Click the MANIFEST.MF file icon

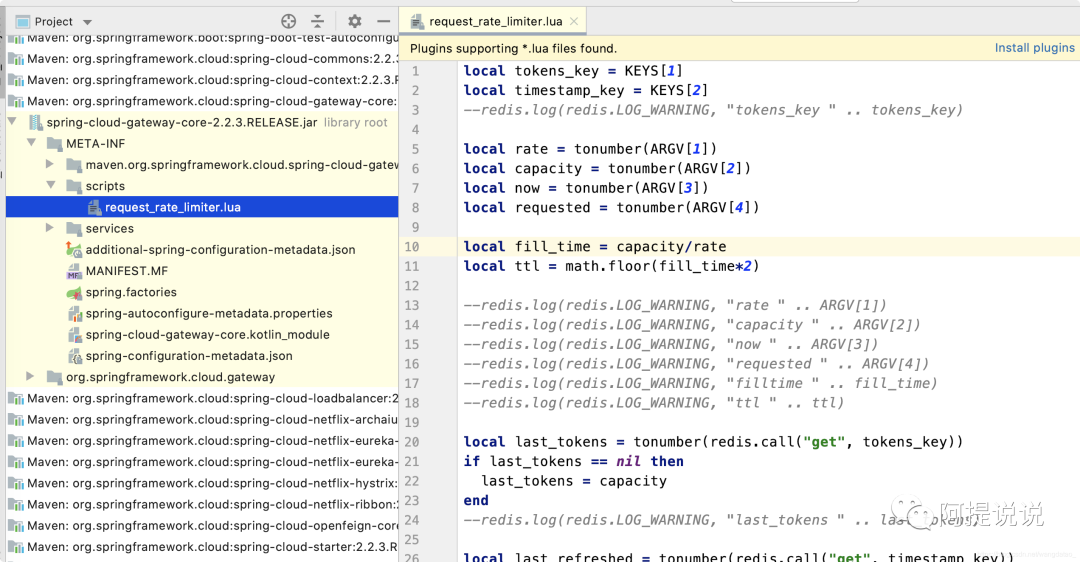click(x=74, y=271)
